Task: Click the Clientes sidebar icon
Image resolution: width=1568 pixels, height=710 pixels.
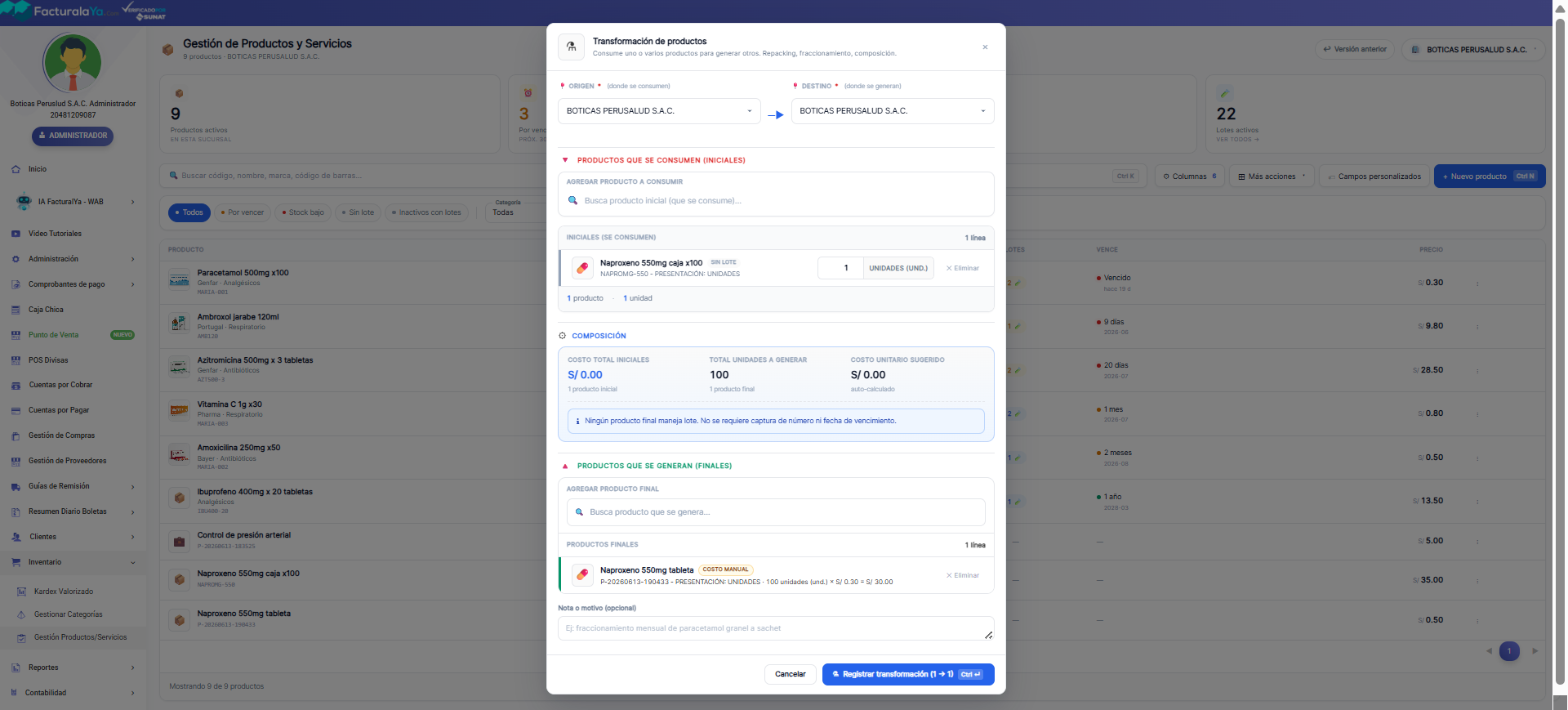Action: pyautogui.click(x=16, y=537)
